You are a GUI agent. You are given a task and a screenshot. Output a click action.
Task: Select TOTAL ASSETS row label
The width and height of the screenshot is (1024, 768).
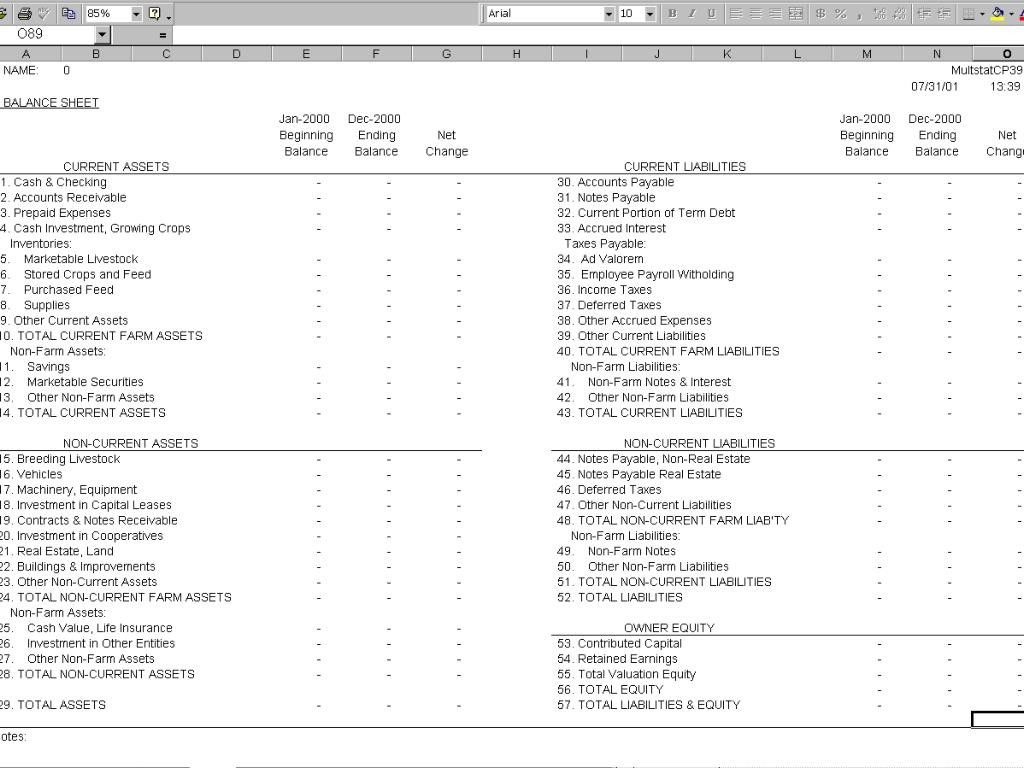61,705
